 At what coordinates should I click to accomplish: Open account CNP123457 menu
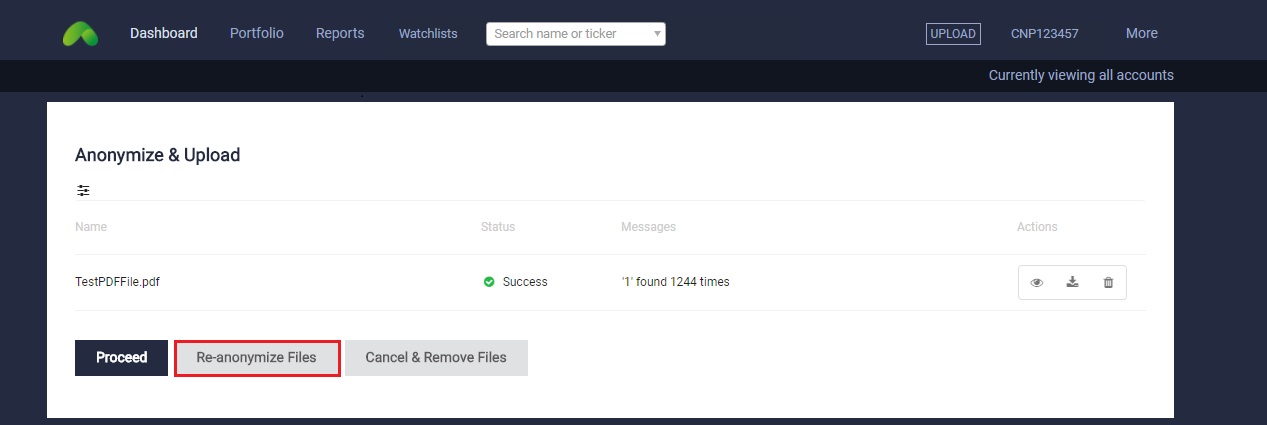click(1045, 33)
